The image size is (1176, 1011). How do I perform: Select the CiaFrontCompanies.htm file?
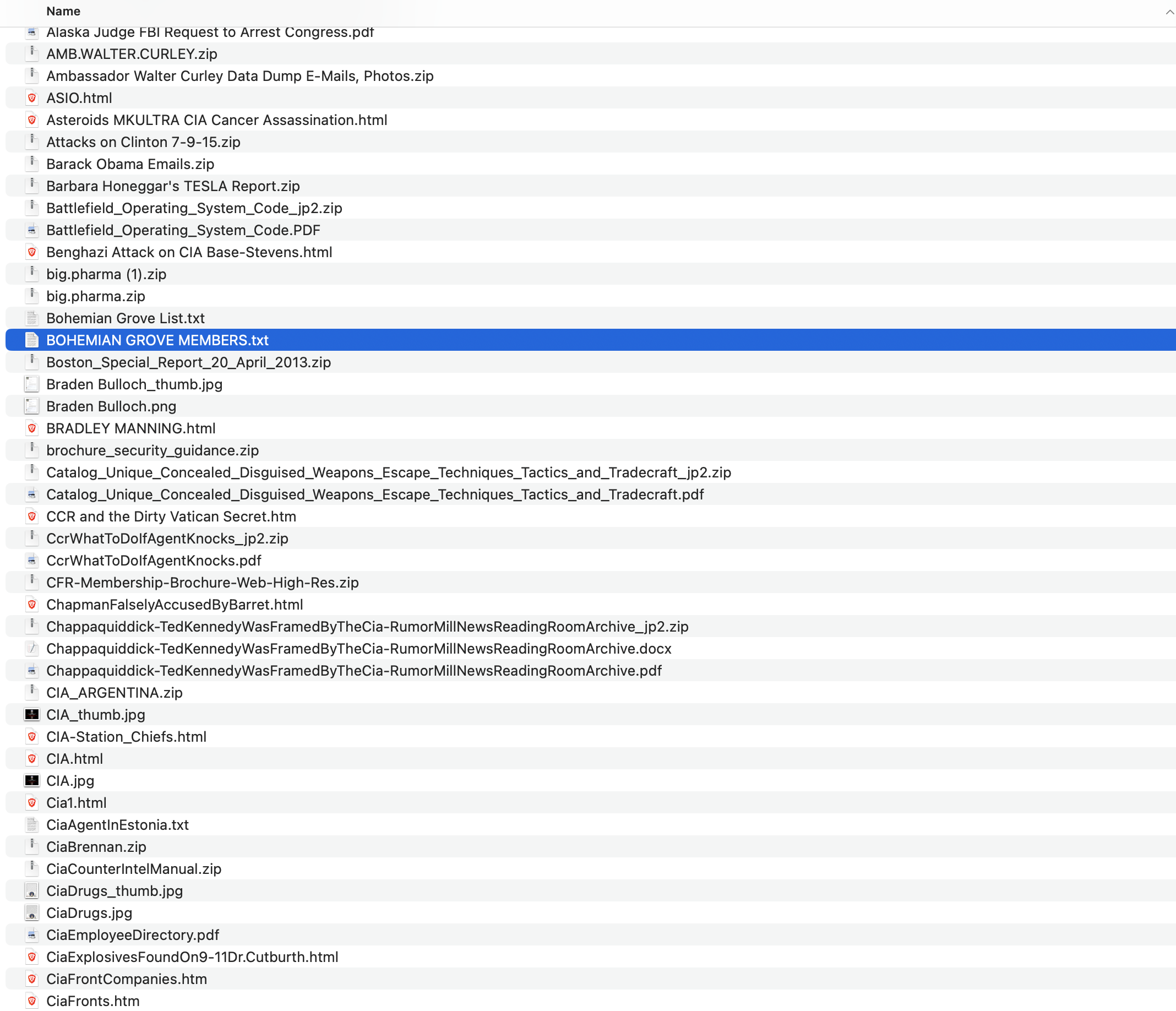(126, 979)
